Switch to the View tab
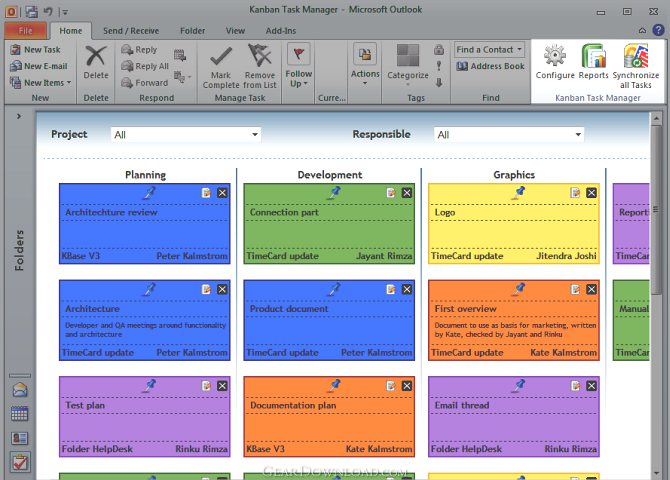The image size is (670, 480). [x=235, y=30]
